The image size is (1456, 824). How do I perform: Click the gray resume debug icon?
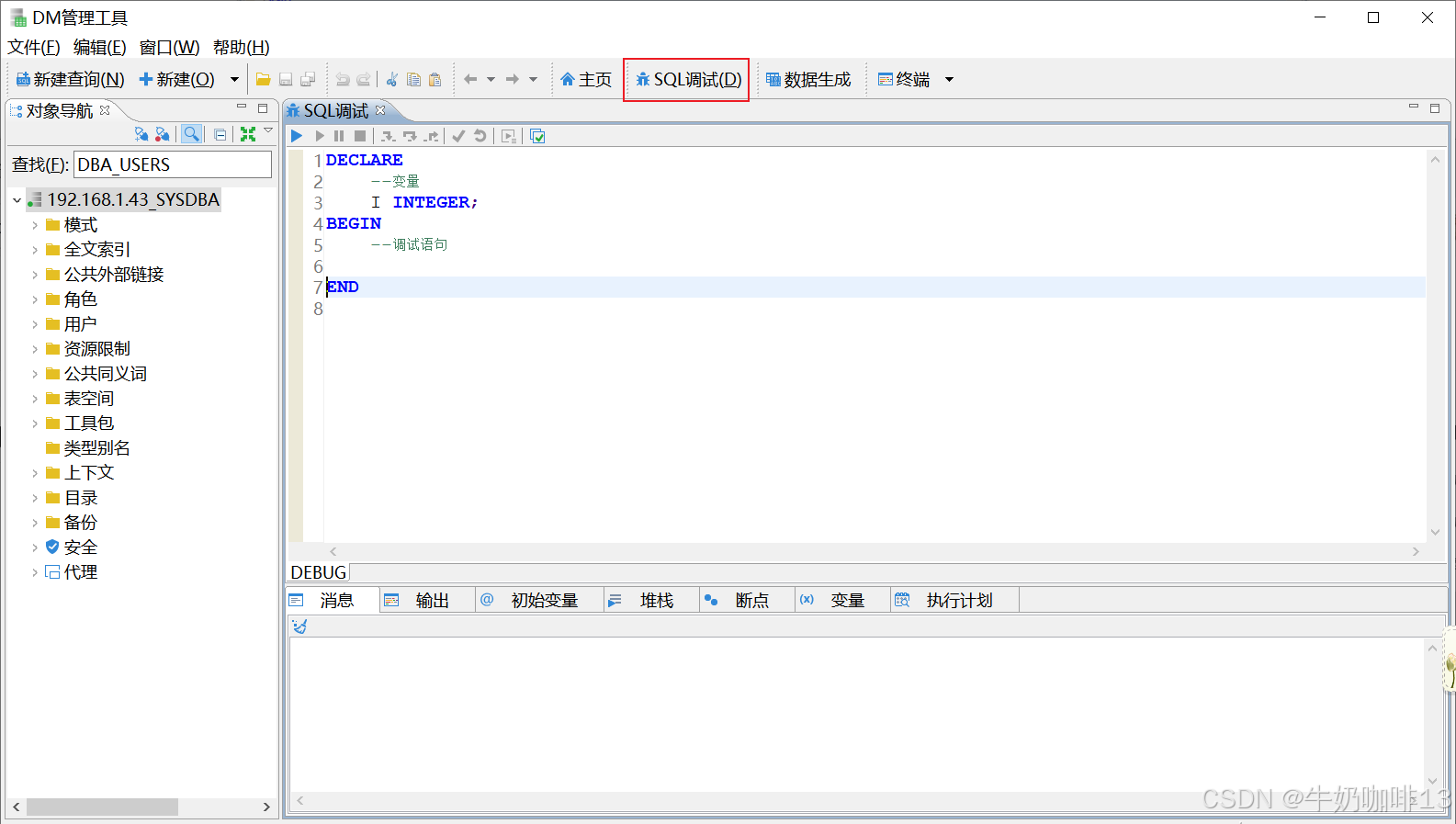[320, 136]
